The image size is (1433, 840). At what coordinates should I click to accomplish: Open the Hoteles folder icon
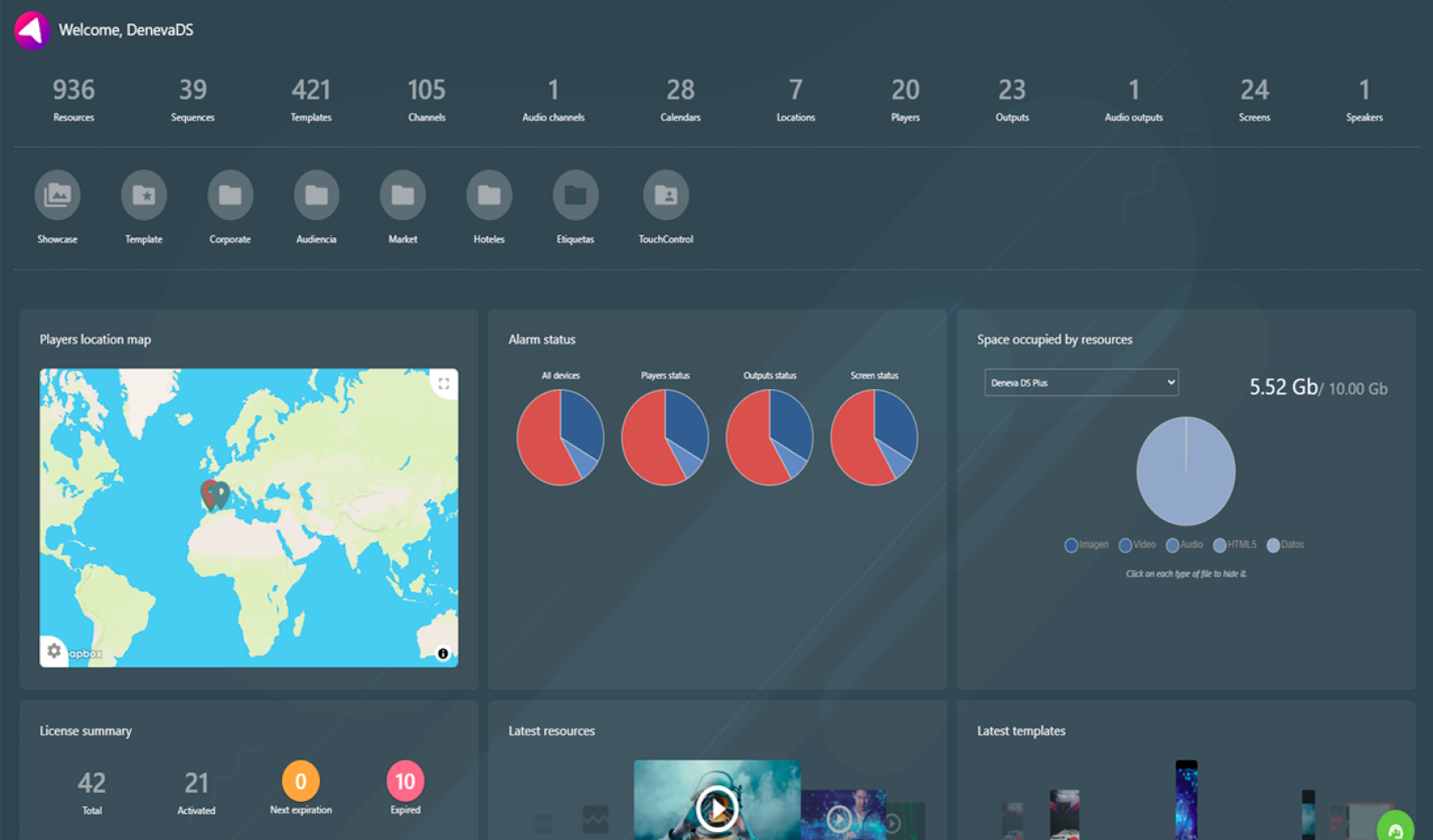[x=488, y=195]
